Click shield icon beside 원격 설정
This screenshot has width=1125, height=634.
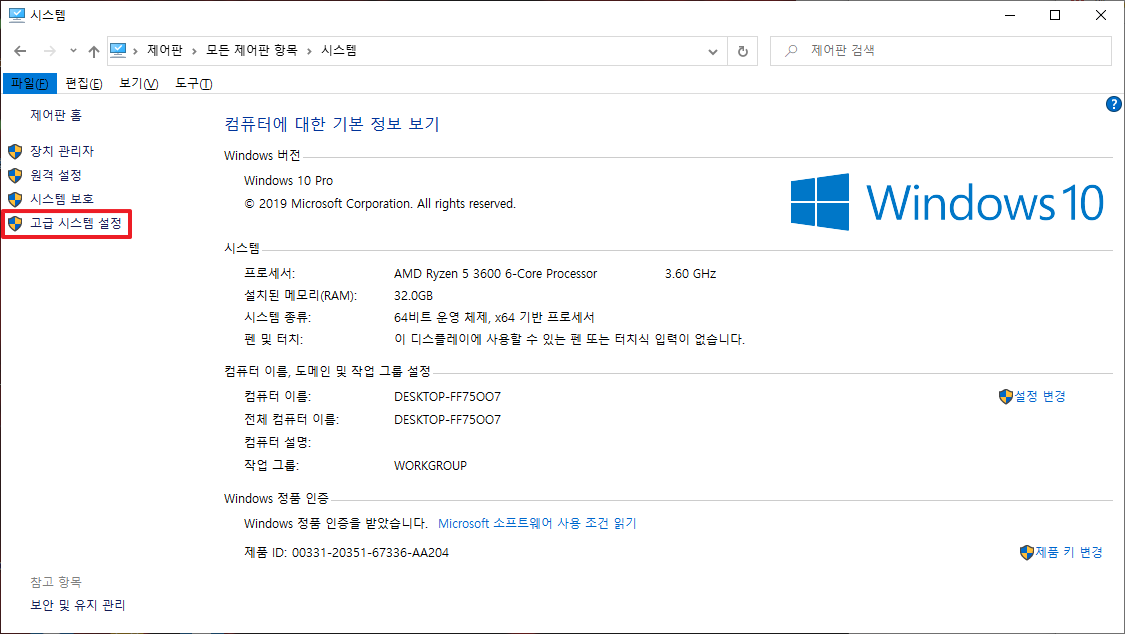point(15,175)
